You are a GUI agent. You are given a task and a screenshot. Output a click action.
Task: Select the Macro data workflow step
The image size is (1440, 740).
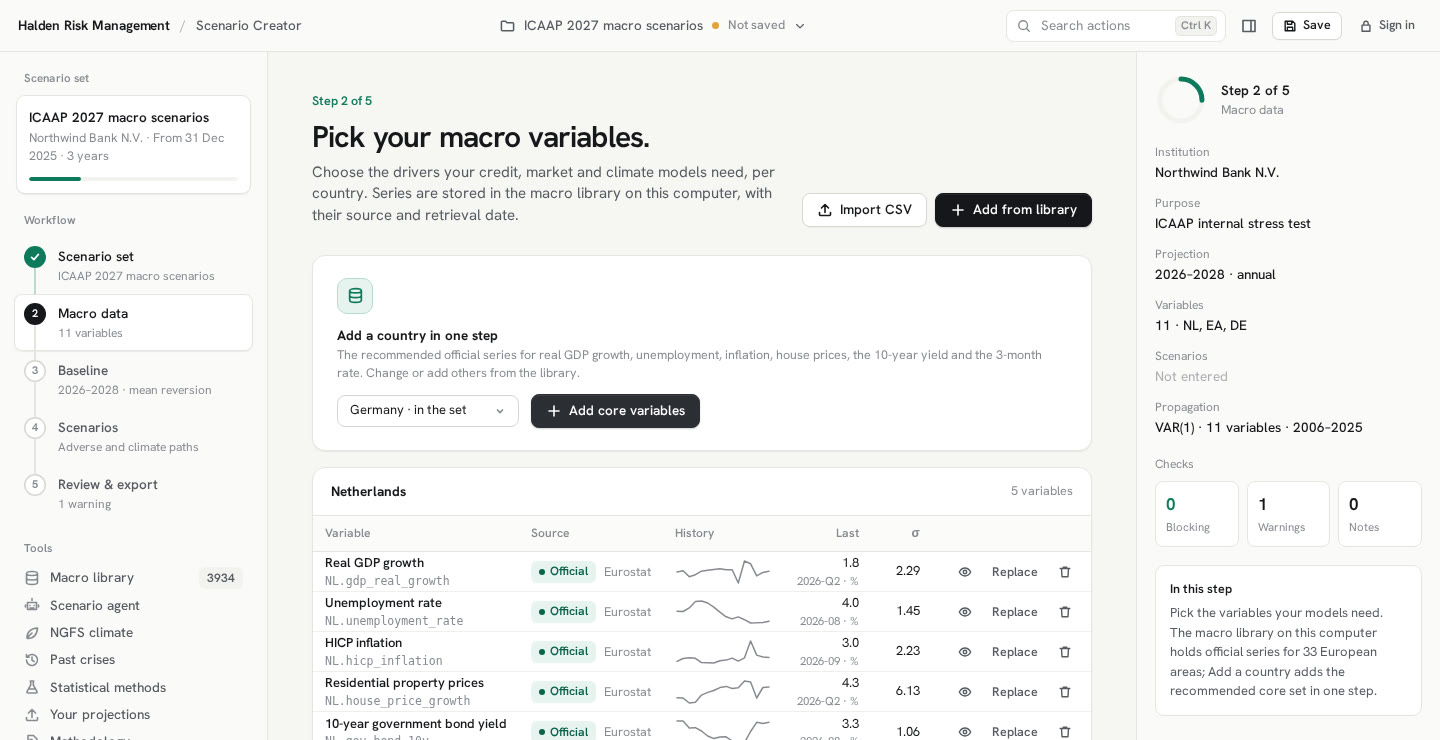pyautogui.click(x=133, y=322)
